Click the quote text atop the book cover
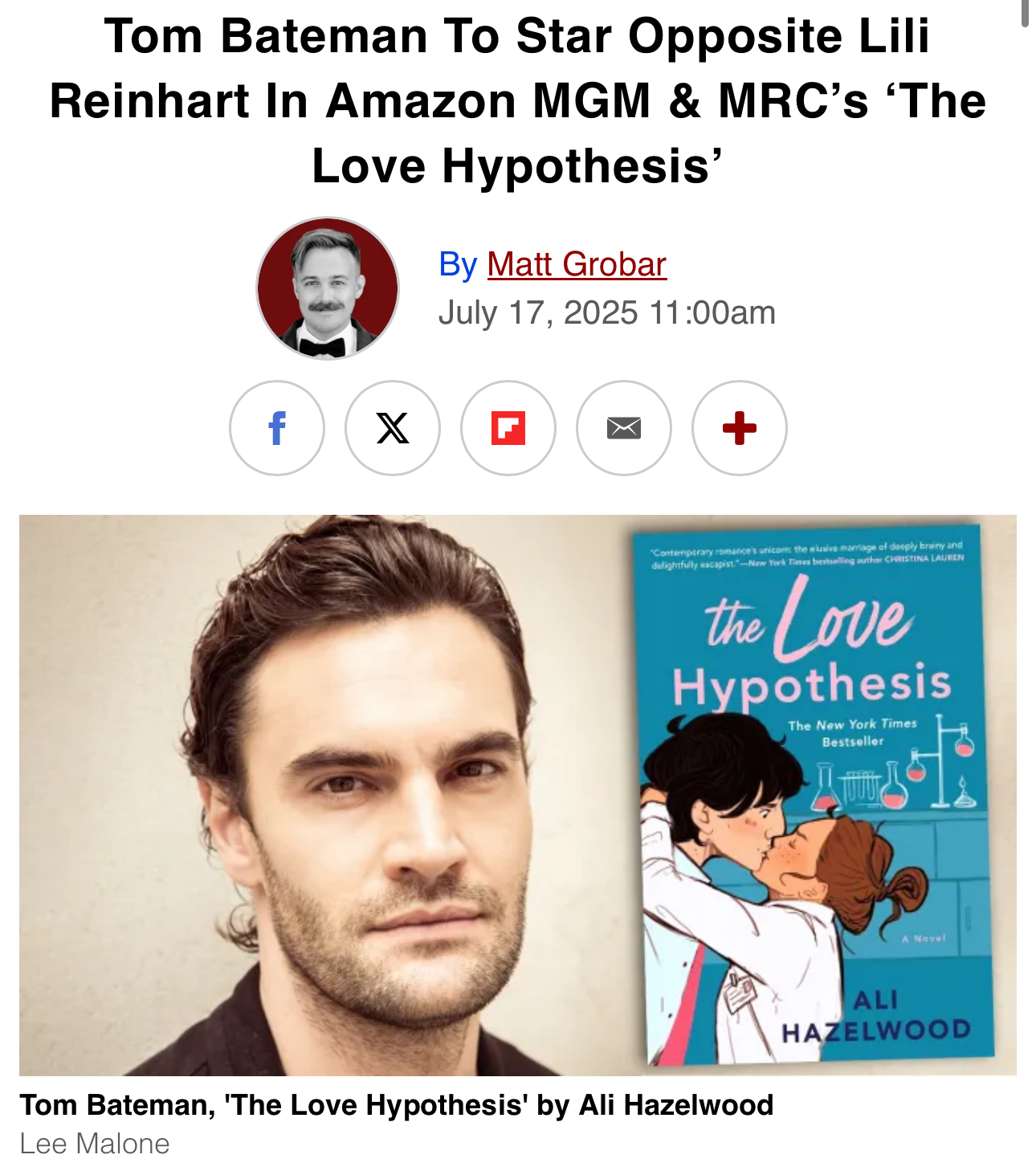The image size is (1036, 1171). tap(807, 554)
